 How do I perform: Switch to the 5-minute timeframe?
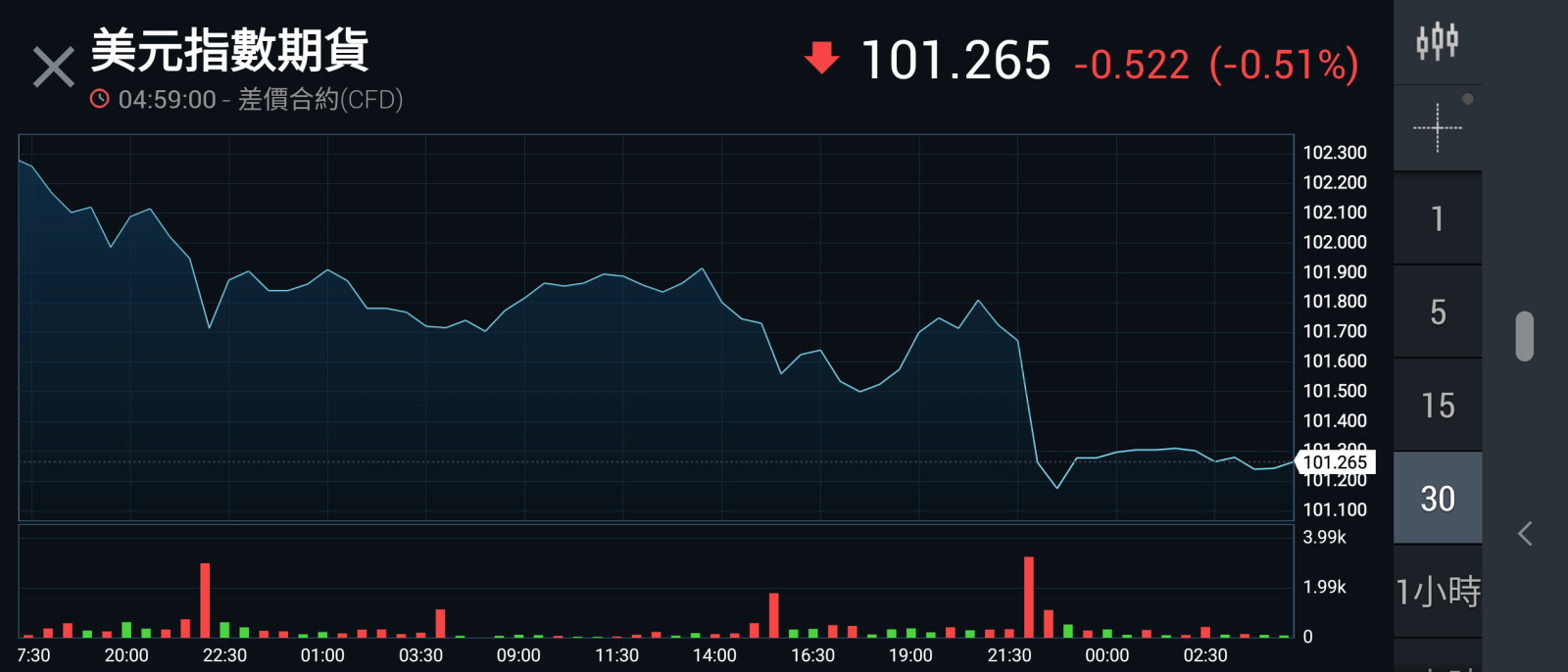tap(1437, 312)
